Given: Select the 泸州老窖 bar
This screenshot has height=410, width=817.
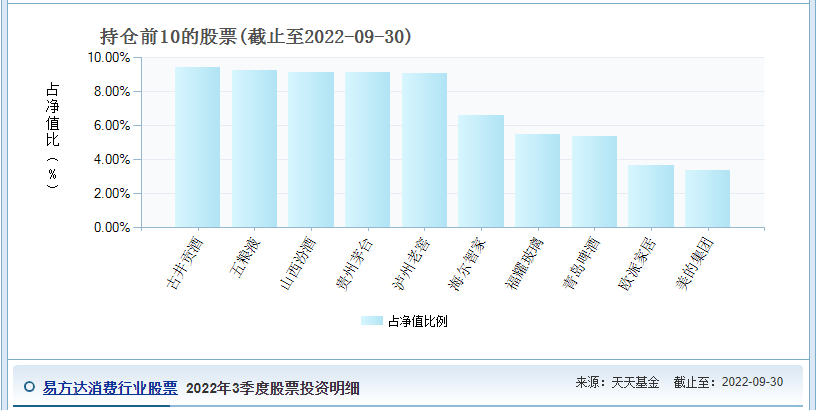Looking at the screenshot, I should (424, 150).
